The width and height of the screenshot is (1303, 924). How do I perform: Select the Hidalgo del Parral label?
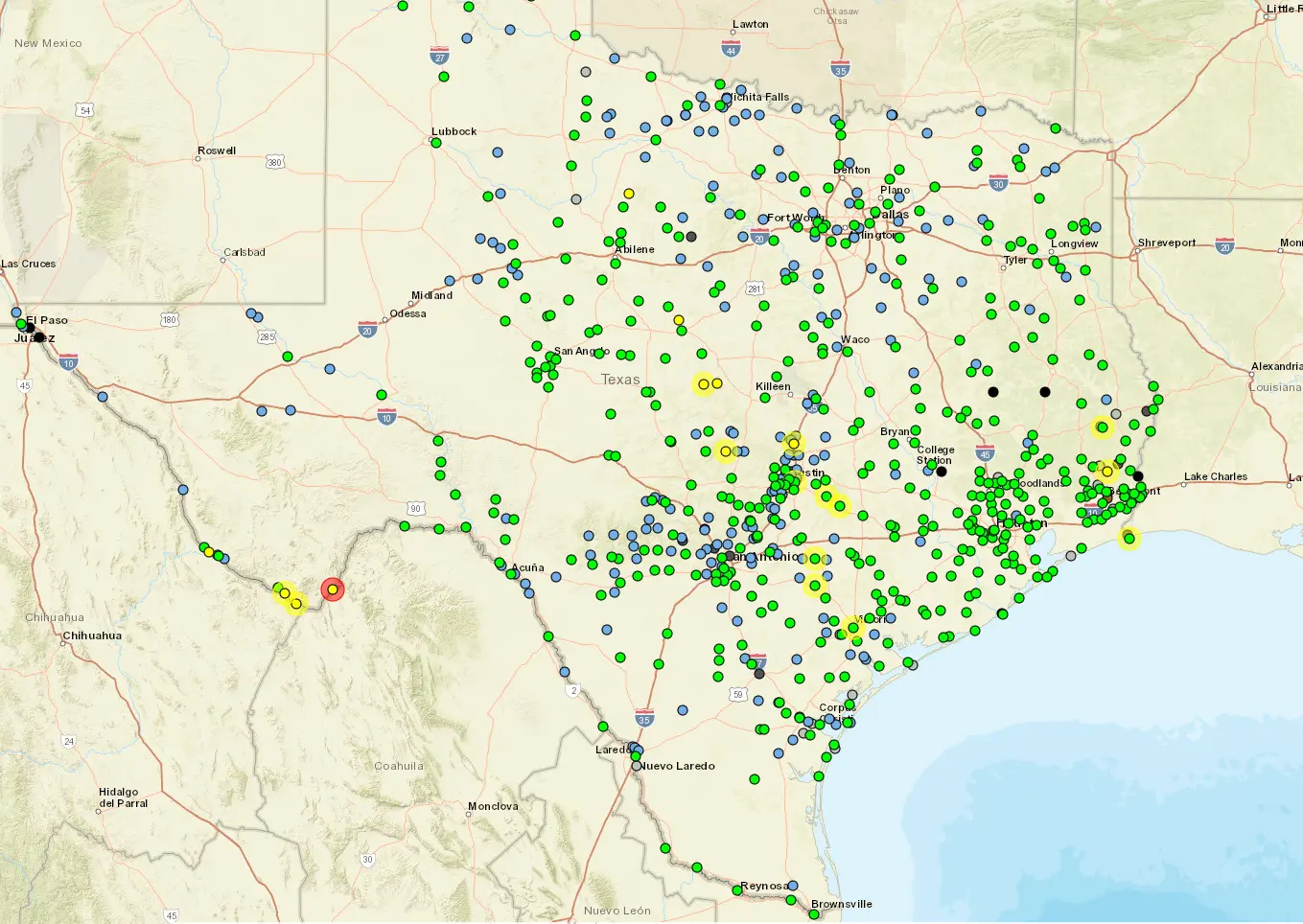[124, 797]
